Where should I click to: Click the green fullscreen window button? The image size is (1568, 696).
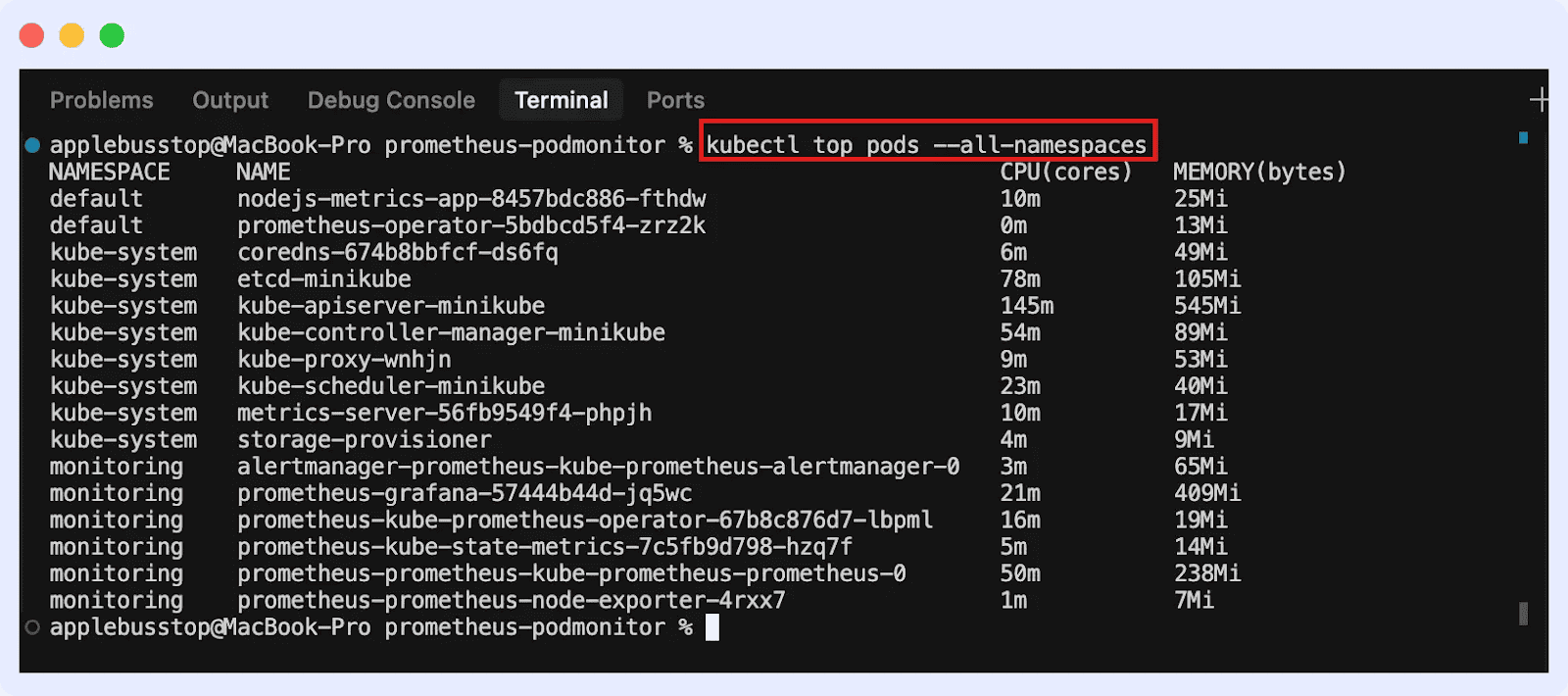click(111, 34)
